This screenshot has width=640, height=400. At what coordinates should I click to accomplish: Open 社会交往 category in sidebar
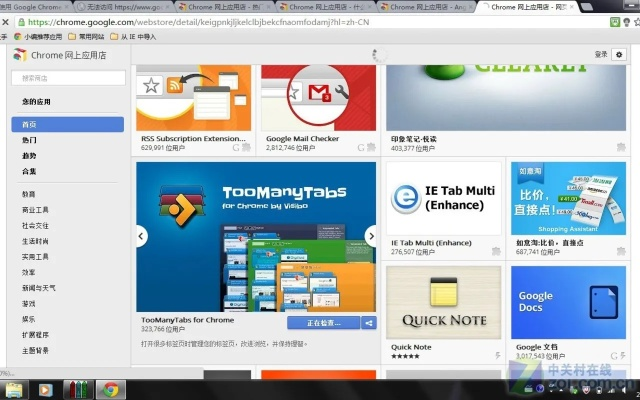(35, 225)
